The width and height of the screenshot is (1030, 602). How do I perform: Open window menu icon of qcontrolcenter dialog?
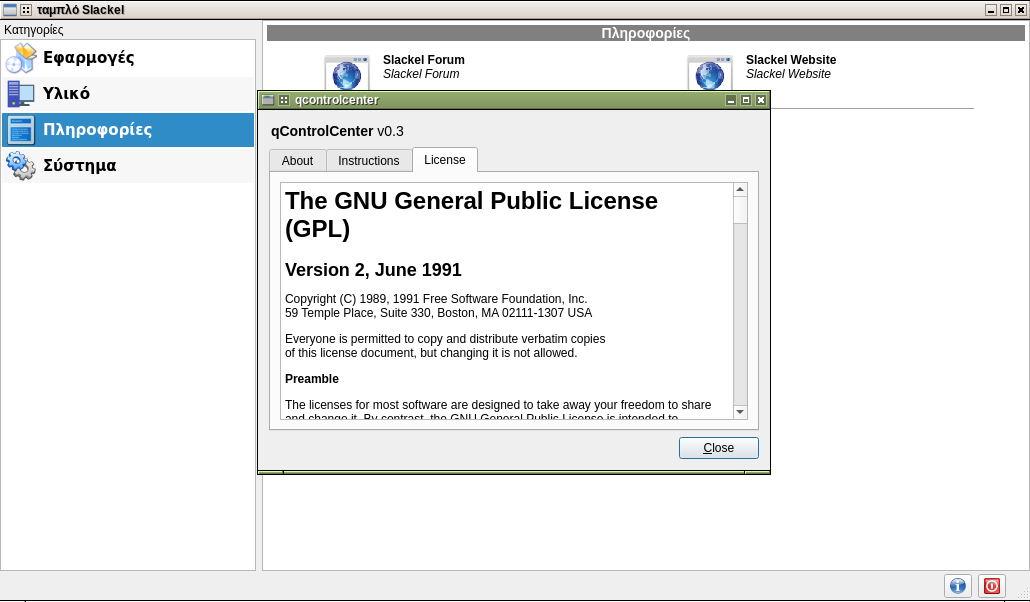tap(267, 100)
